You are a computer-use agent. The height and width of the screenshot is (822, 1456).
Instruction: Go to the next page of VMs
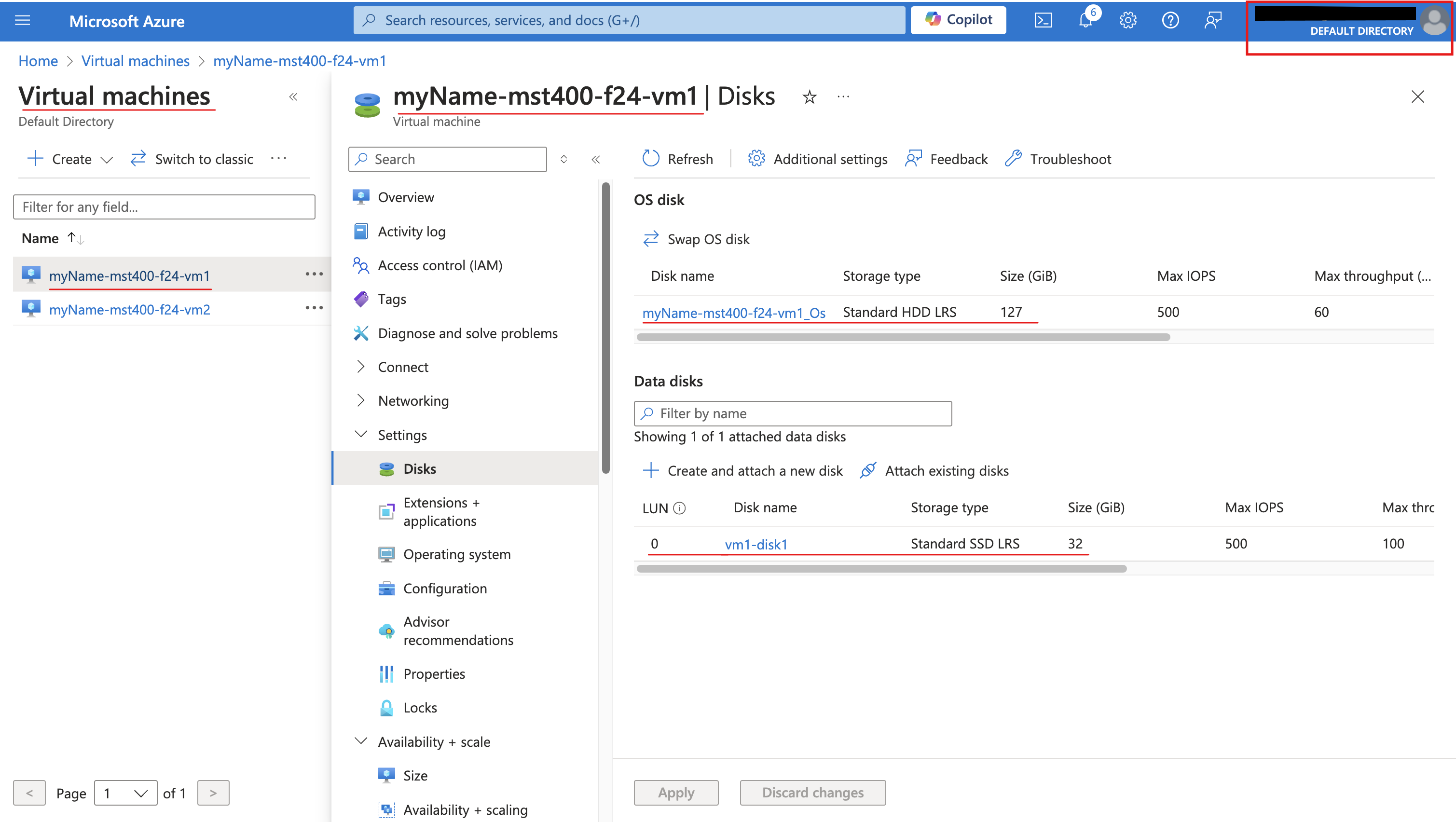[213, 793]
